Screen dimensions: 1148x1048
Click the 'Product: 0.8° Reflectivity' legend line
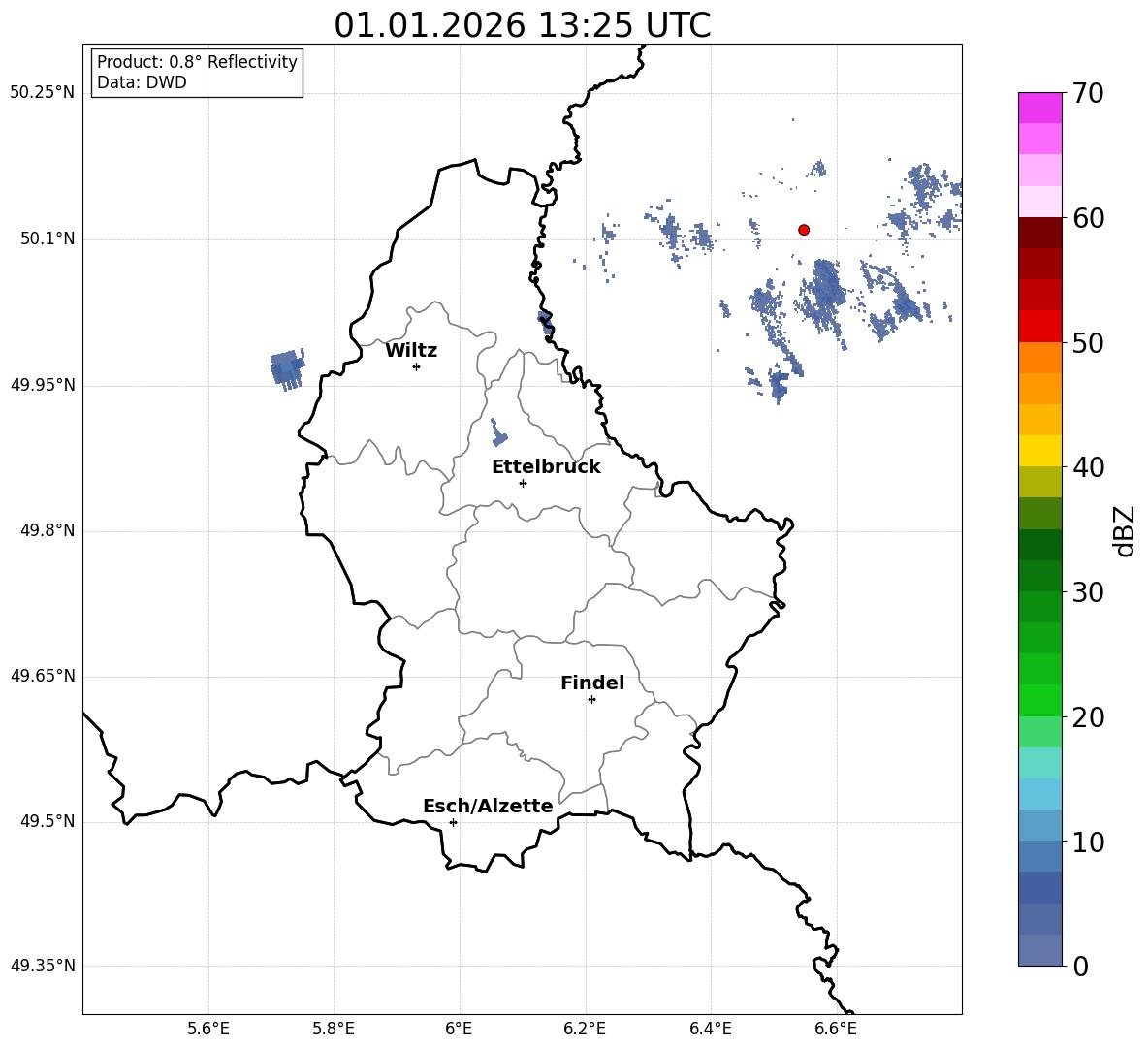pos(197,62)
